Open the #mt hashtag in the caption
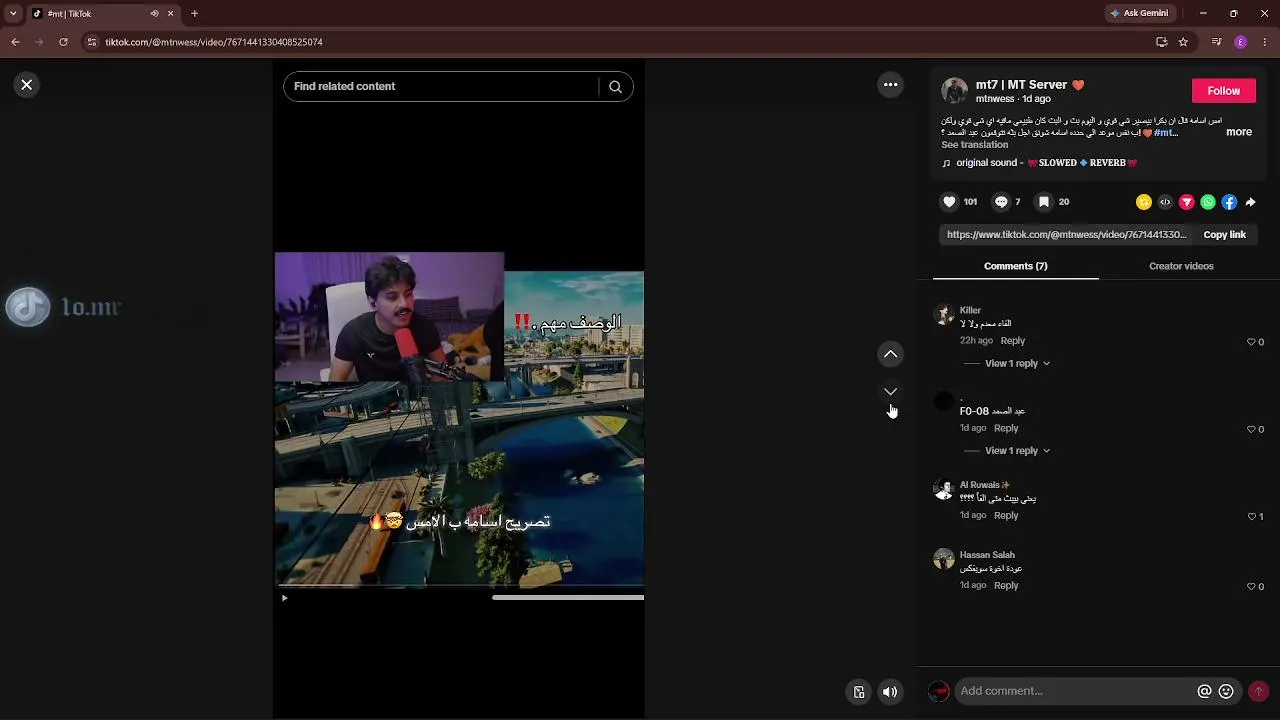The image size is (1280, 720). pyautogui.click(x=1165, y=133)
